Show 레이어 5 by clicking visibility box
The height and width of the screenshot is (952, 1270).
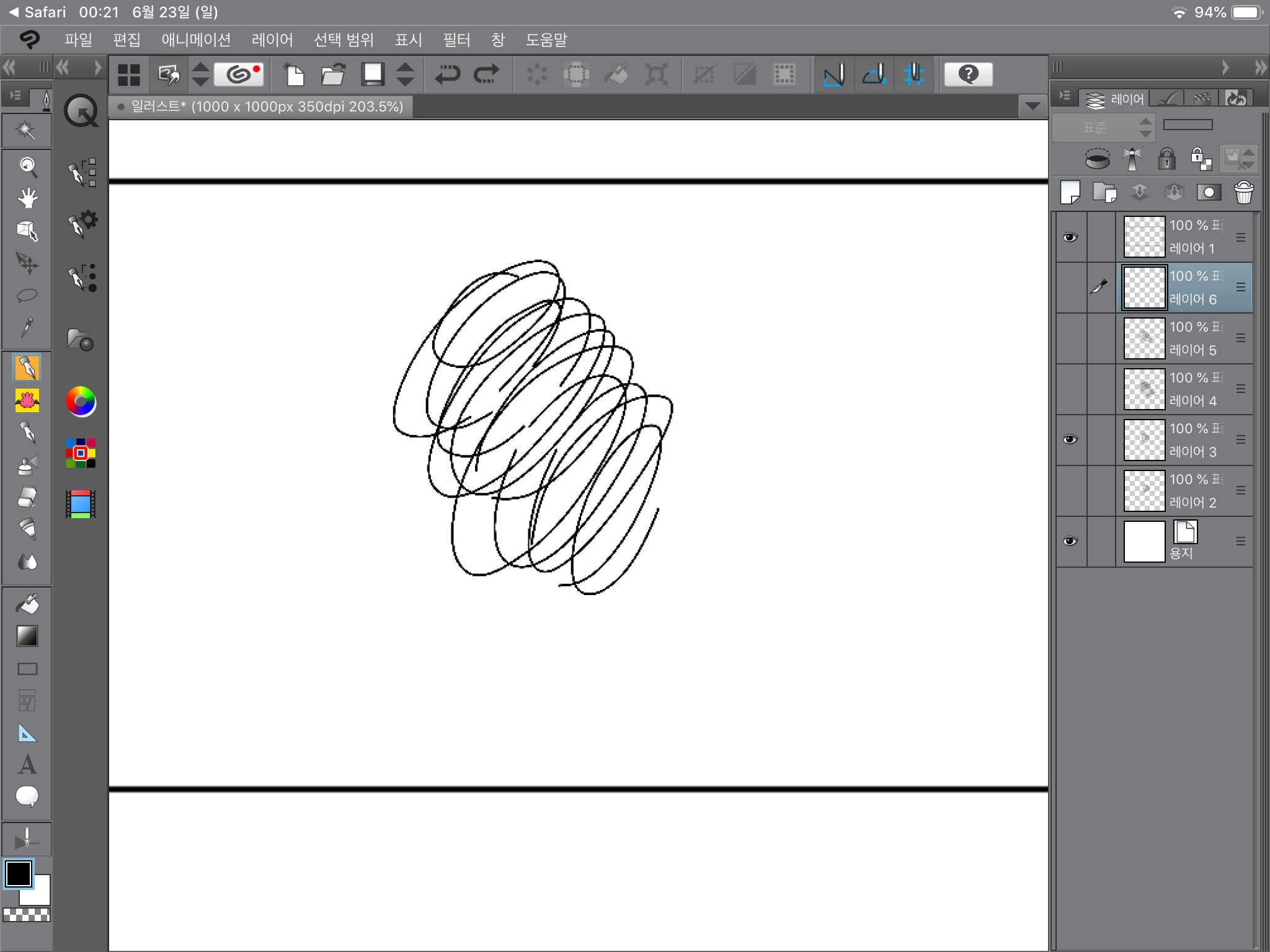1070,338
